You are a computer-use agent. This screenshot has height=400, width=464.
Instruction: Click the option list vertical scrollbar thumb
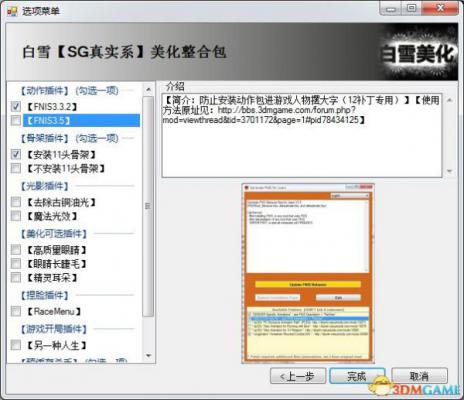[x=148, y=206]
